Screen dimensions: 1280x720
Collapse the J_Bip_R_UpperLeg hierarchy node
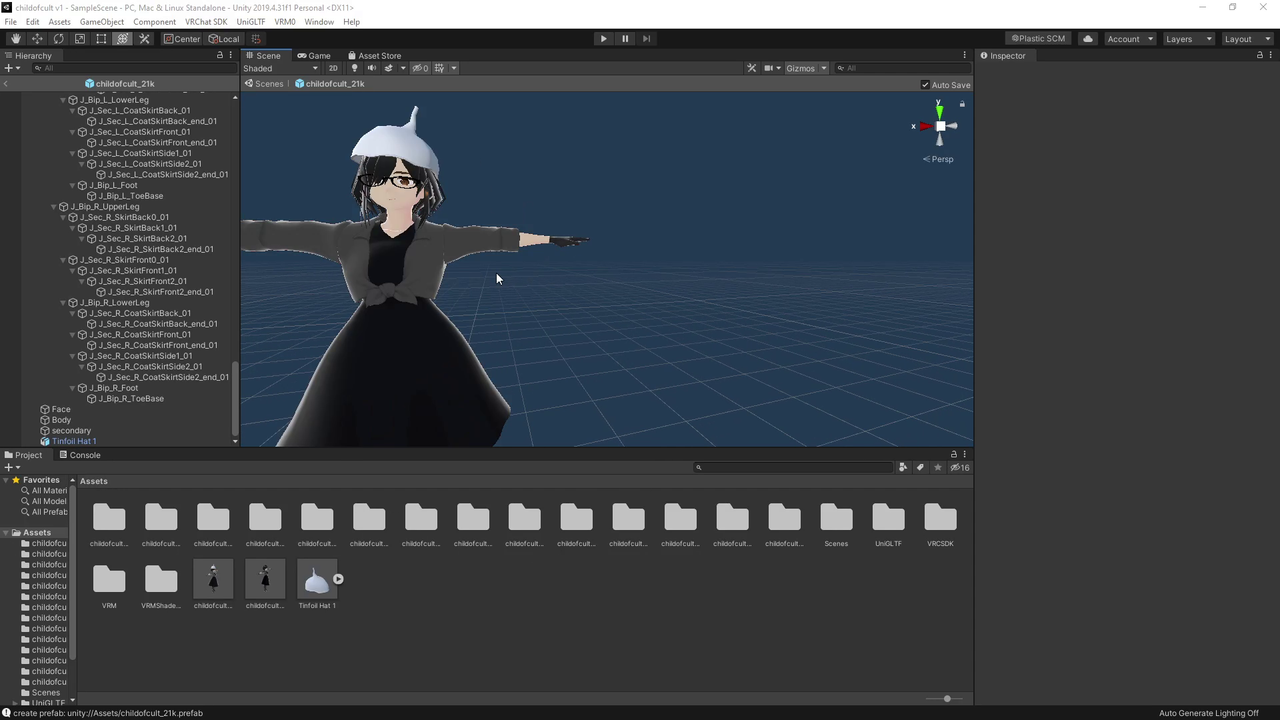click(x=53, y=207)
